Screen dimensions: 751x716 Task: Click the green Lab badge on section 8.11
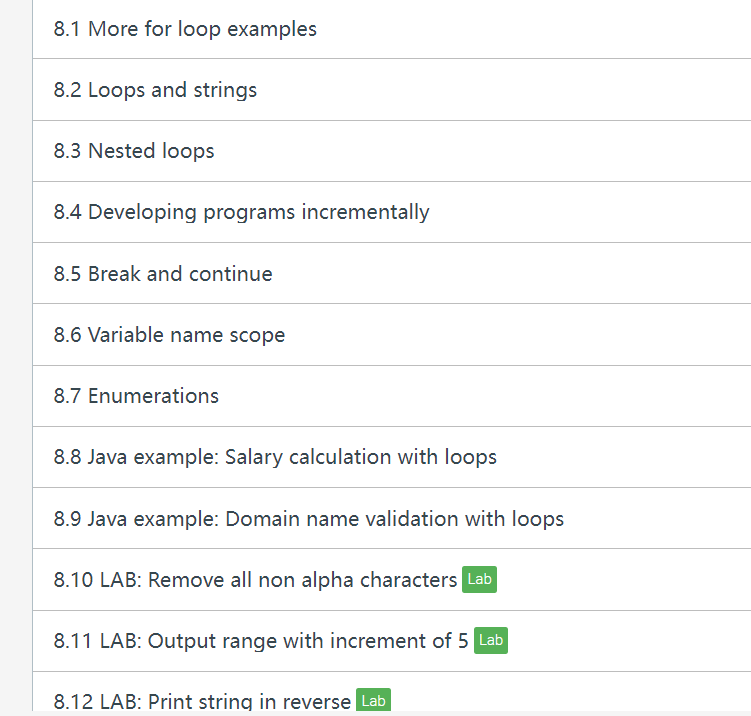[x=491, y=640]
